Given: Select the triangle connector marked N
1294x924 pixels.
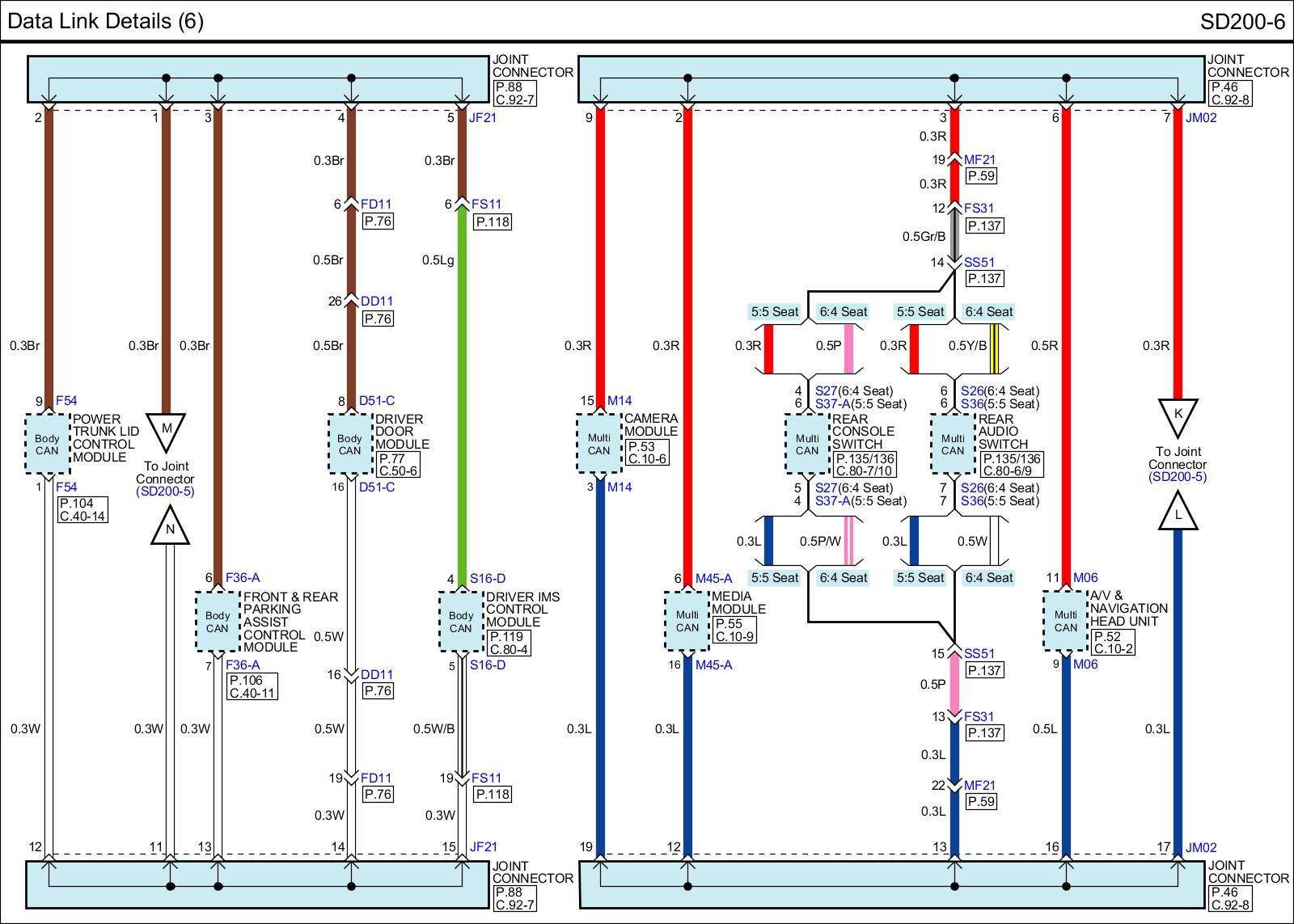Looking at the screenshot, I should coord(169,529).
